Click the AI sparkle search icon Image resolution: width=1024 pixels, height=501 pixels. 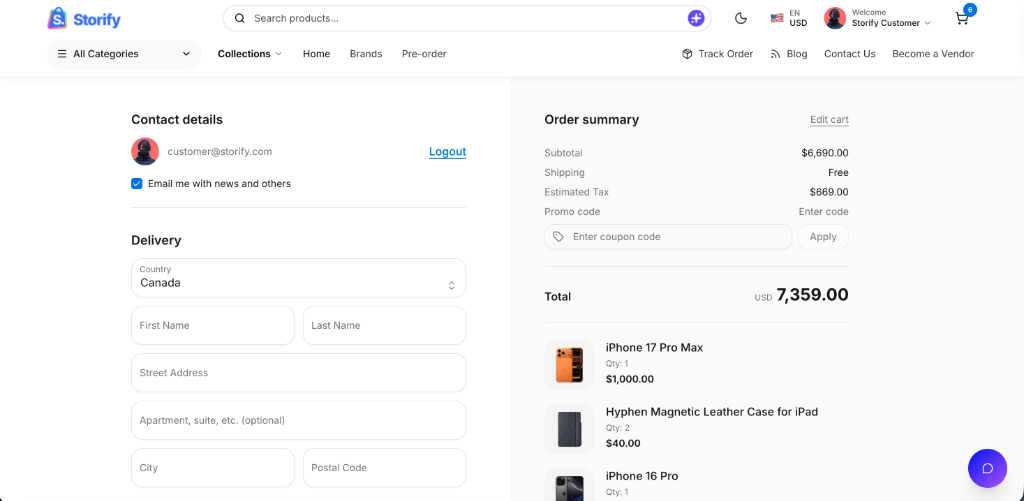click(x=696, y=18)
